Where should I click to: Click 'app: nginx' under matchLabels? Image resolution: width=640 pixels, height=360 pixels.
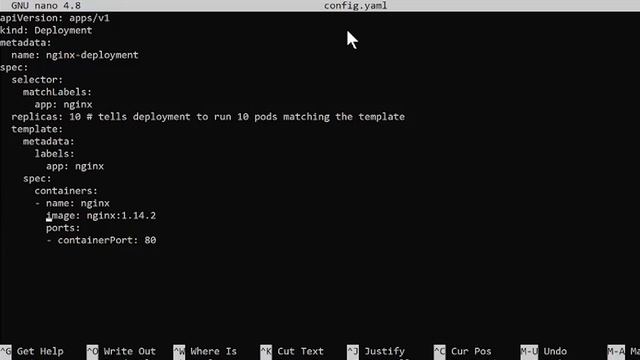pyautogui.click(x=63, y=105)
